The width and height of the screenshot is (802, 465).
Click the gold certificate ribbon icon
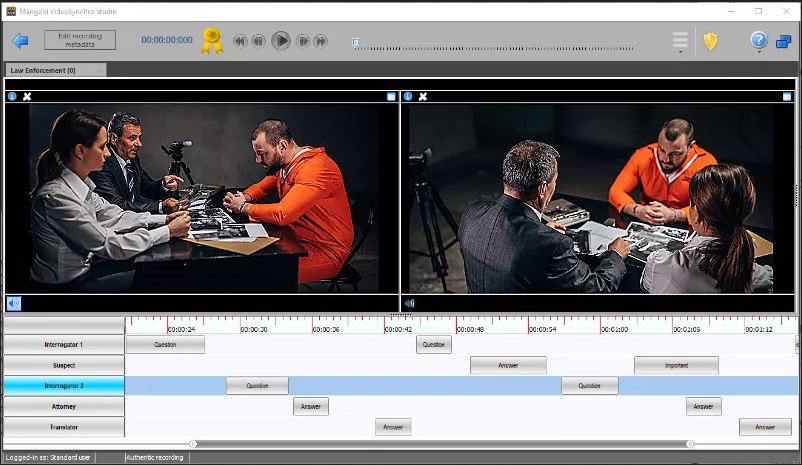212,41
